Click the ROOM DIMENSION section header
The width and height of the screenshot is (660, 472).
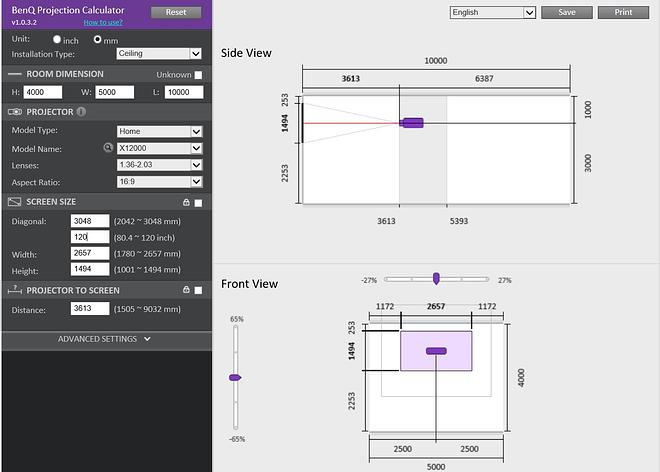[x=65, y=74]
